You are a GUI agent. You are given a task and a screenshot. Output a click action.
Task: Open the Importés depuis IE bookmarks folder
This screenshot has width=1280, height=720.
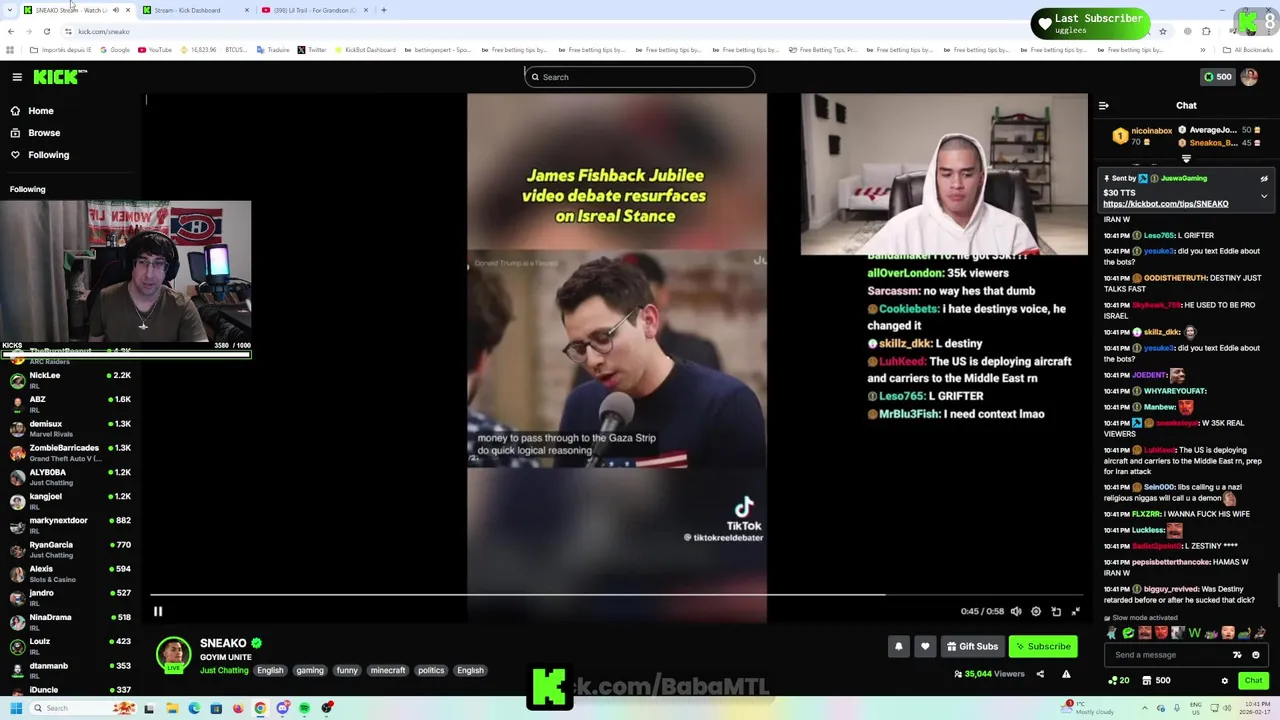[x=61, y=50]
